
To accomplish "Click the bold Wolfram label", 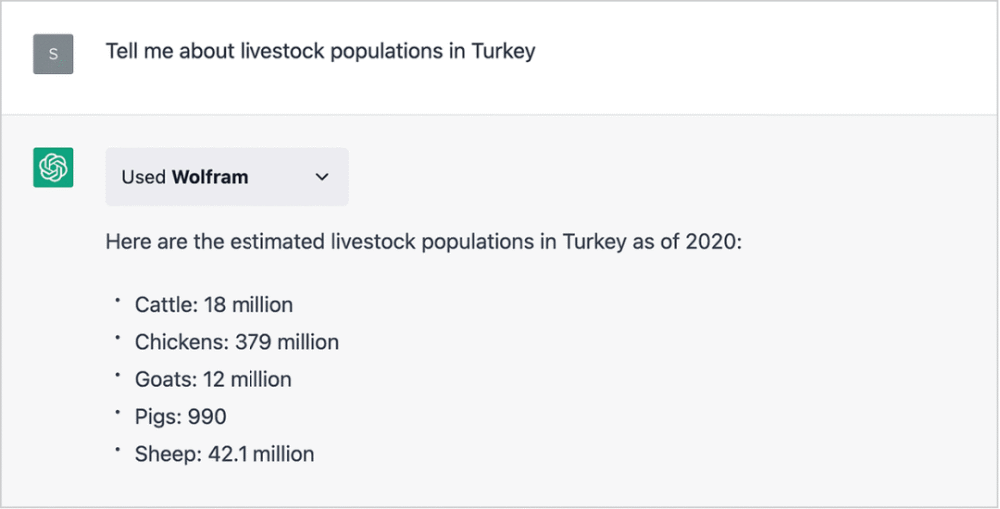I will 210,177.
